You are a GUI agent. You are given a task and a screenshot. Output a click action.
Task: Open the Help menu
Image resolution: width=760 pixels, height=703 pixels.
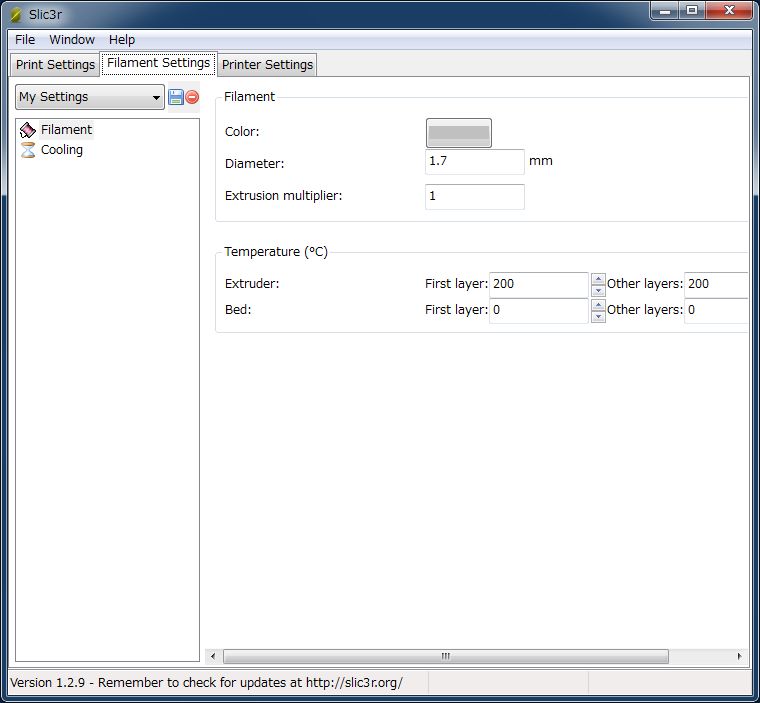coord(122,40)
